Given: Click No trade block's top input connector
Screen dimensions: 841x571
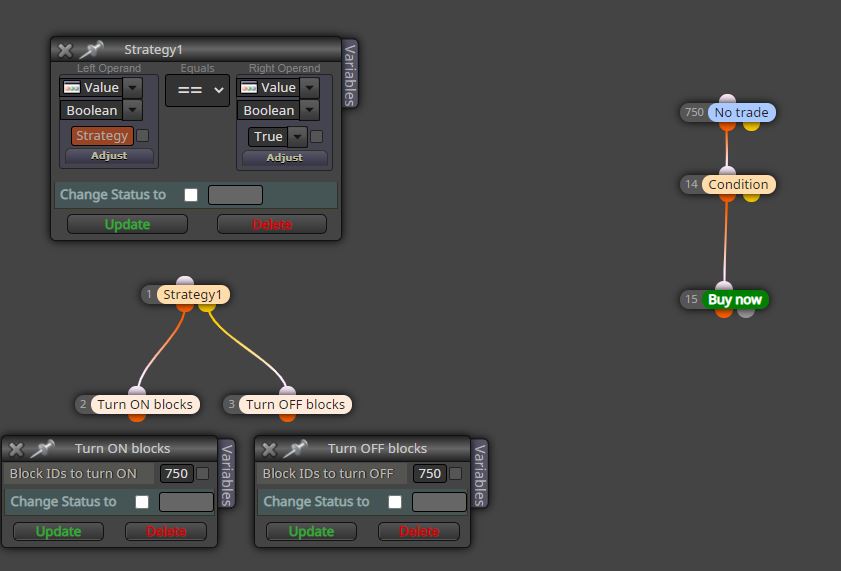Looking at the screenshot, I should coord(727,99).
